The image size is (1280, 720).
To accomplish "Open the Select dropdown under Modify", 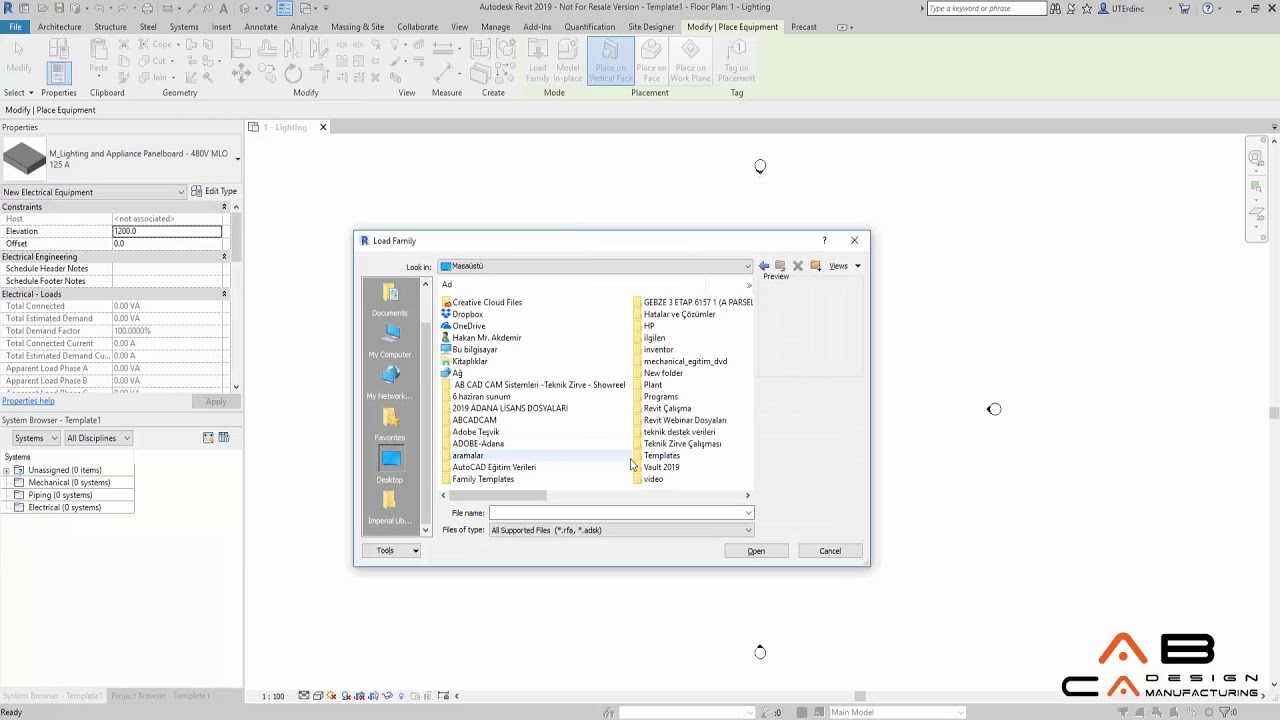I will pyautogui.click(x=18, y=93).
